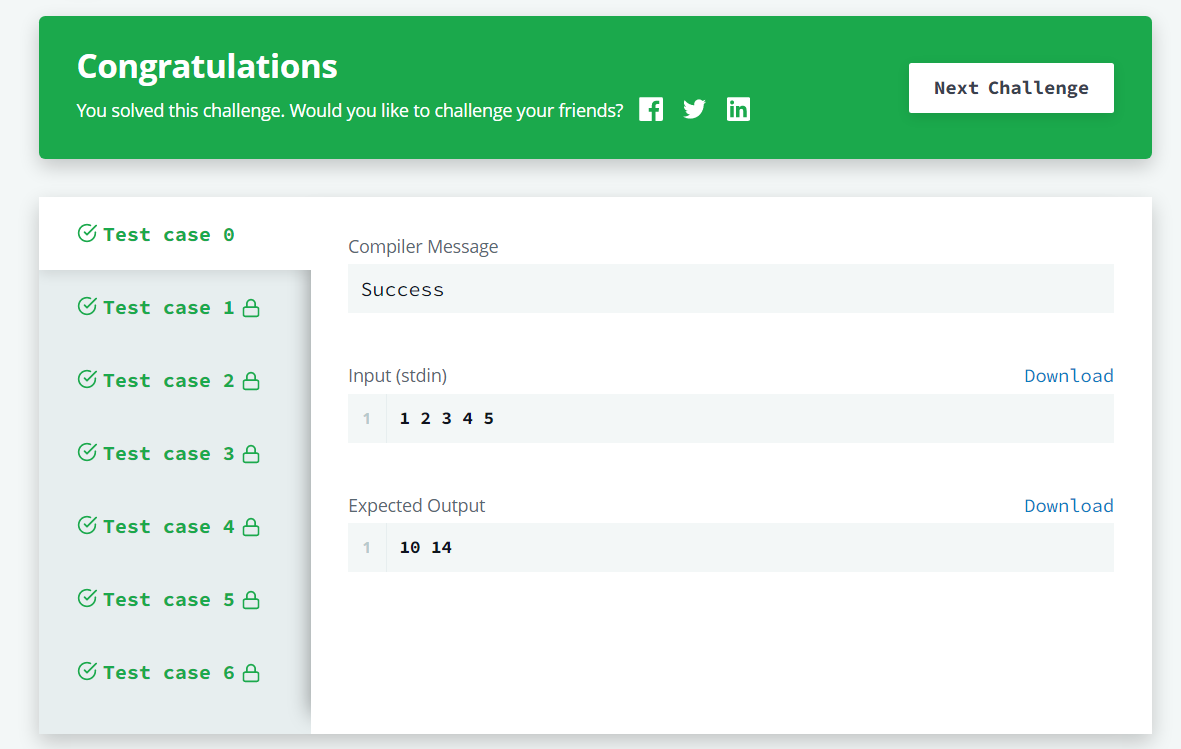This screenshot has width=1181, height=749.
Task: Share on LinkedIn via the icon
Action: pyautogui.click(x=738, y=109)
